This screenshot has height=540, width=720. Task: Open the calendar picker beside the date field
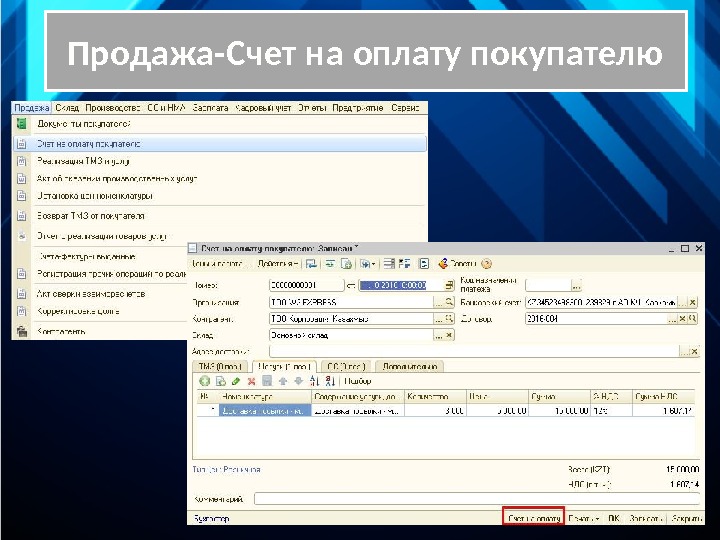coord(449,286)
